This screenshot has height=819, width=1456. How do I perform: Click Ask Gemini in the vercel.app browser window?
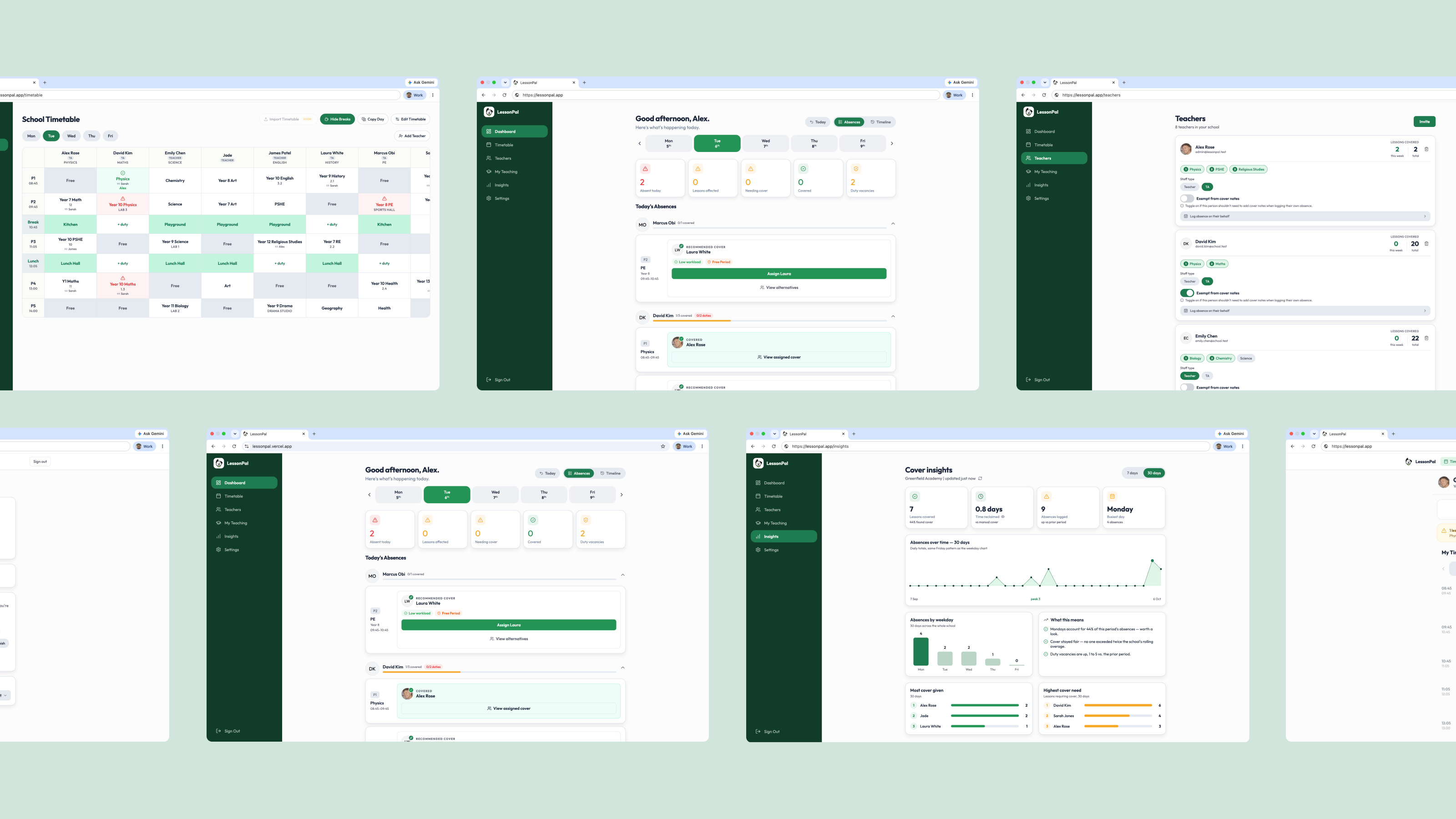pyautogui.click(x=690, y=434)
